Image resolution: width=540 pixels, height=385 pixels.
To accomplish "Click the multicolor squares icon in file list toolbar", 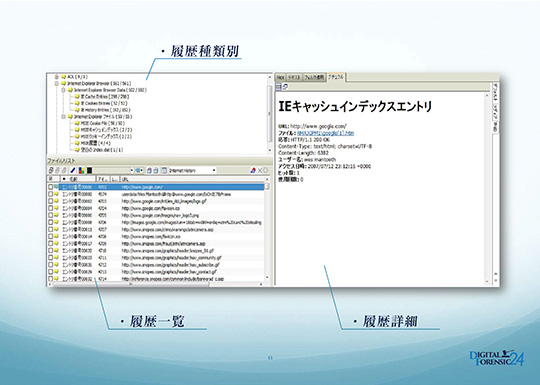I will pyautogui.click(x=81, y=170).
